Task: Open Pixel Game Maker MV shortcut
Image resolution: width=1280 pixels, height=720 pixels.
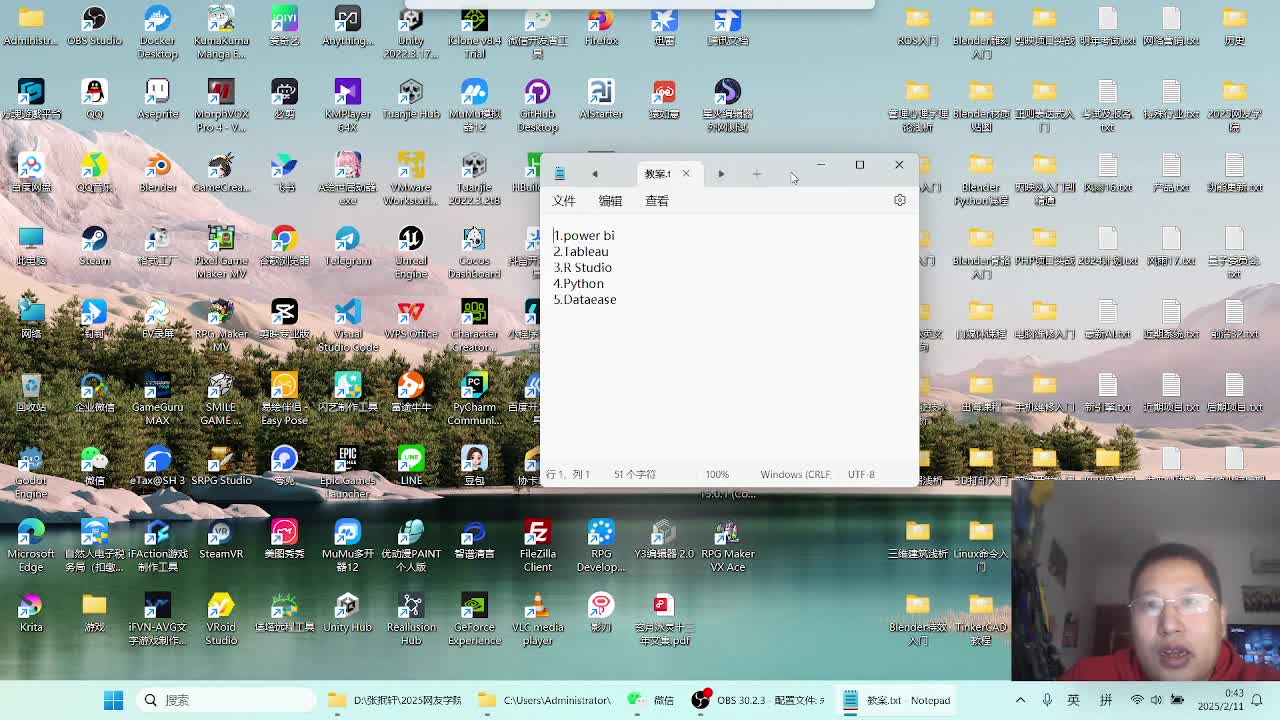Action: 221,251
